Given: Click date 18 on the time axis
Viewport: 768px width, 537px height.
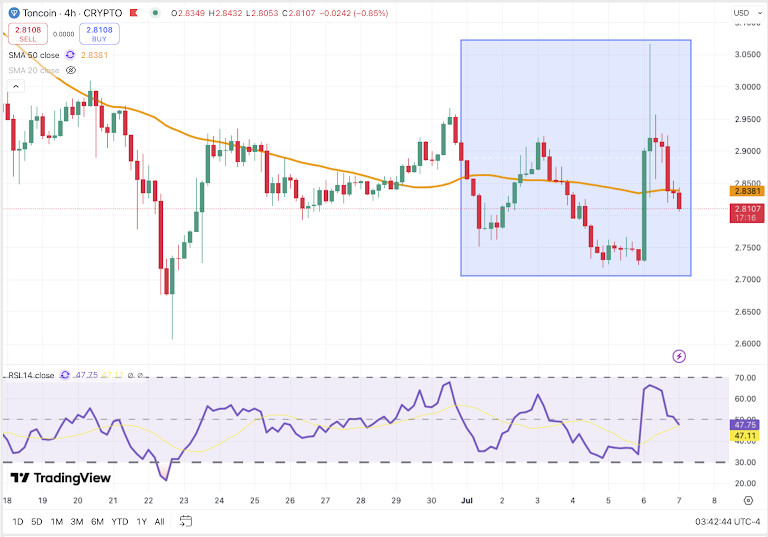Looking at the screenshot, I should (x=7, y=500).
